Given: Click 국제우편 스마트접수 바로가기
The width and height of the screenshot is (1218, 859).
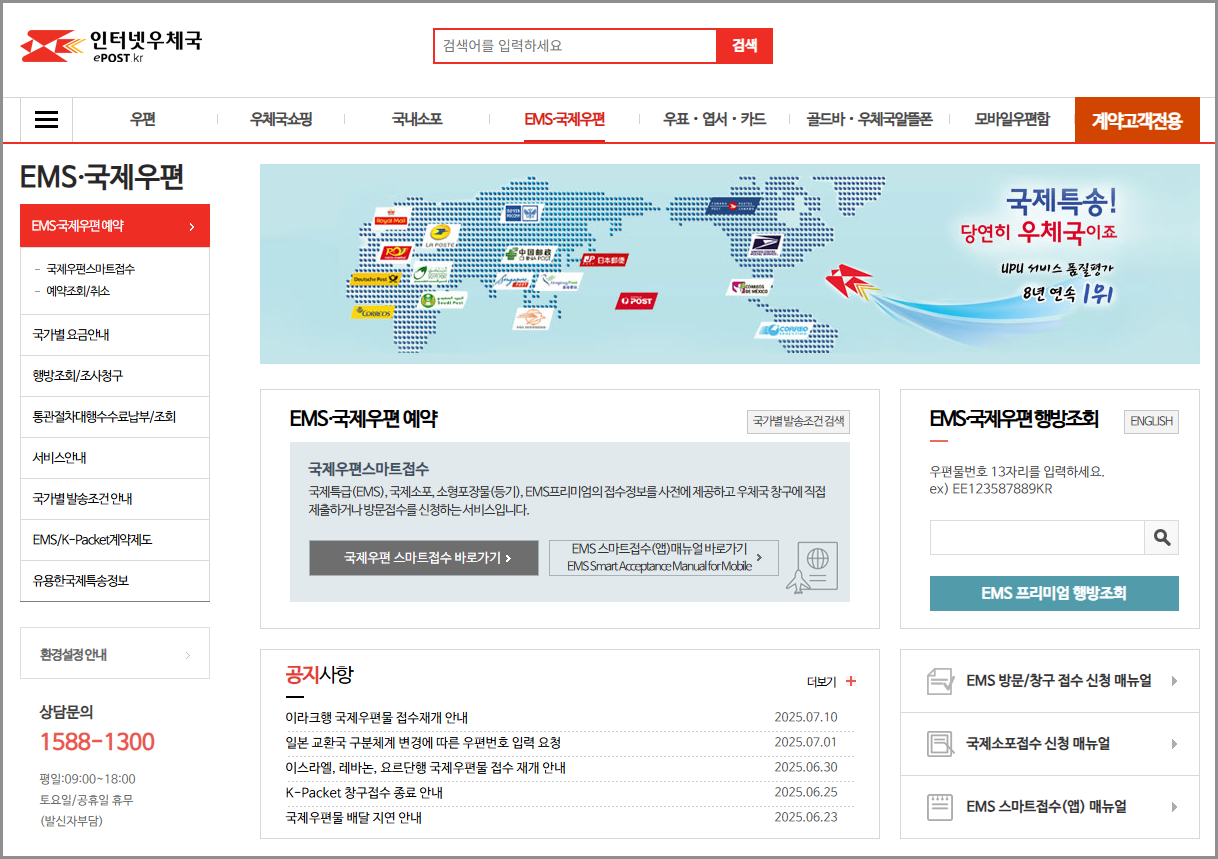Looking at the screenshot, I should tap(424, 559).
